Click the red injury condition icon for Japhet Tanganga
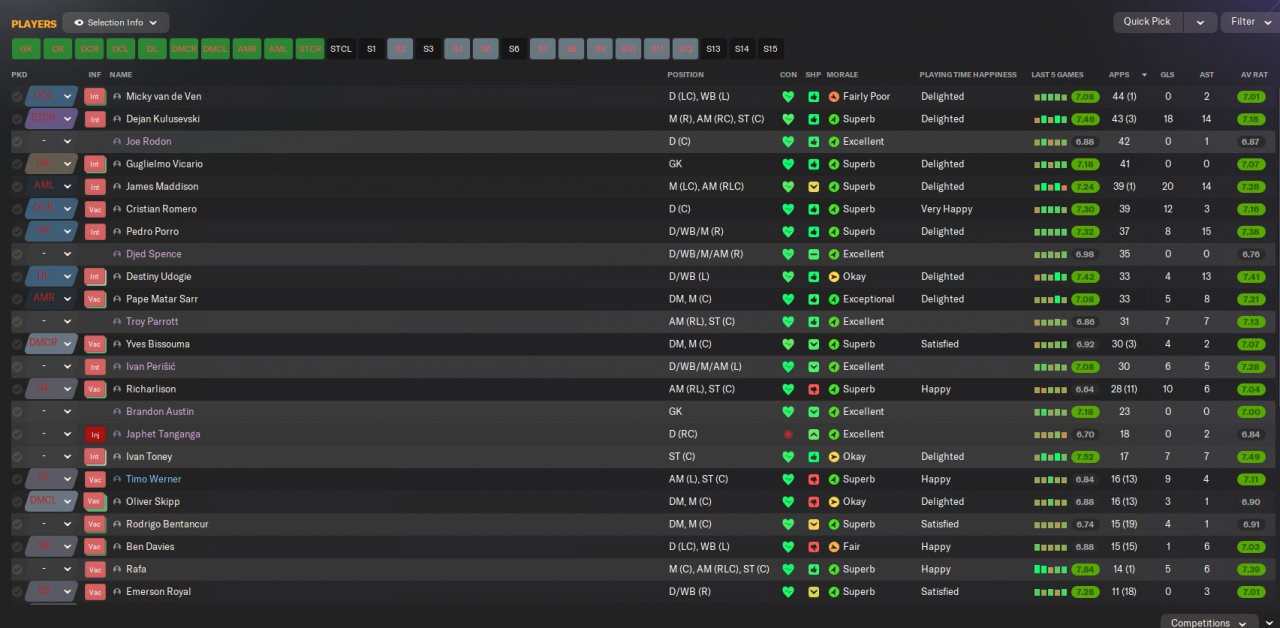This screenshot has width=1280, height=628. [x=788, y=434]
